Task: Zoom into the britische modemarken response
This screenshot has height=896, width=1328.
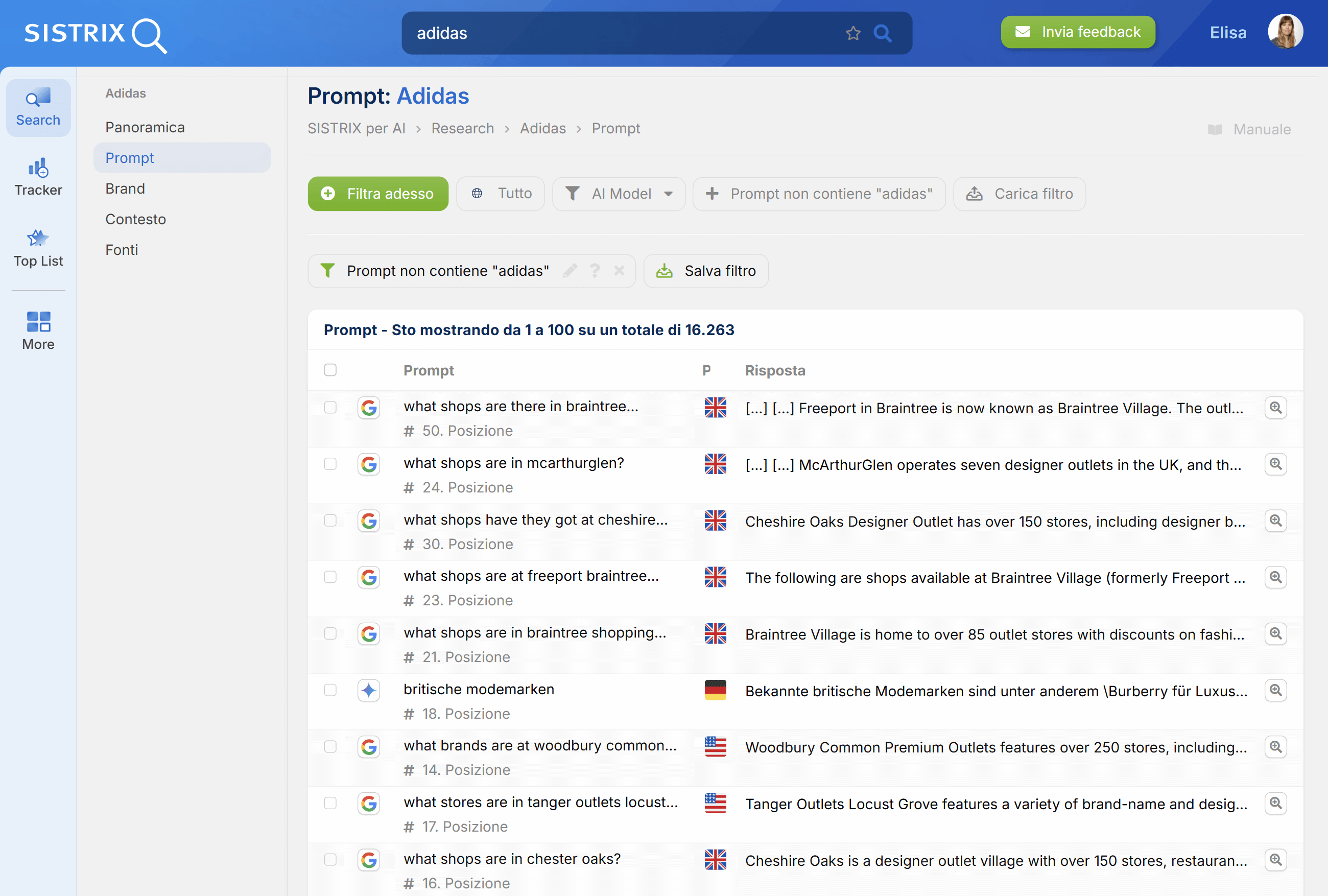Action: pos(1275,690)
